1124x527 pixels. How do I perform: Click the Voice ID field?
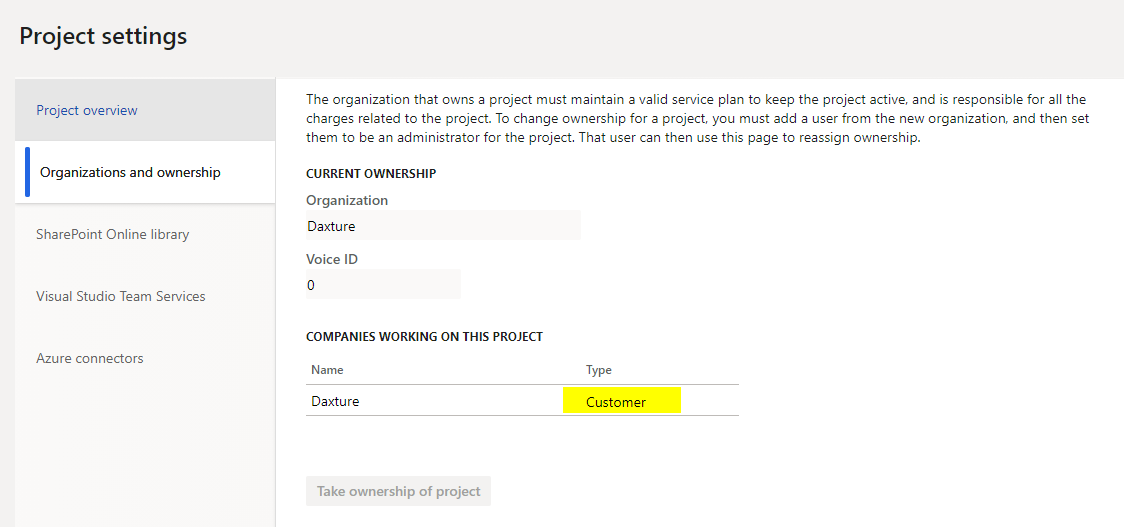pyautogui.click(x=383, y=285)
